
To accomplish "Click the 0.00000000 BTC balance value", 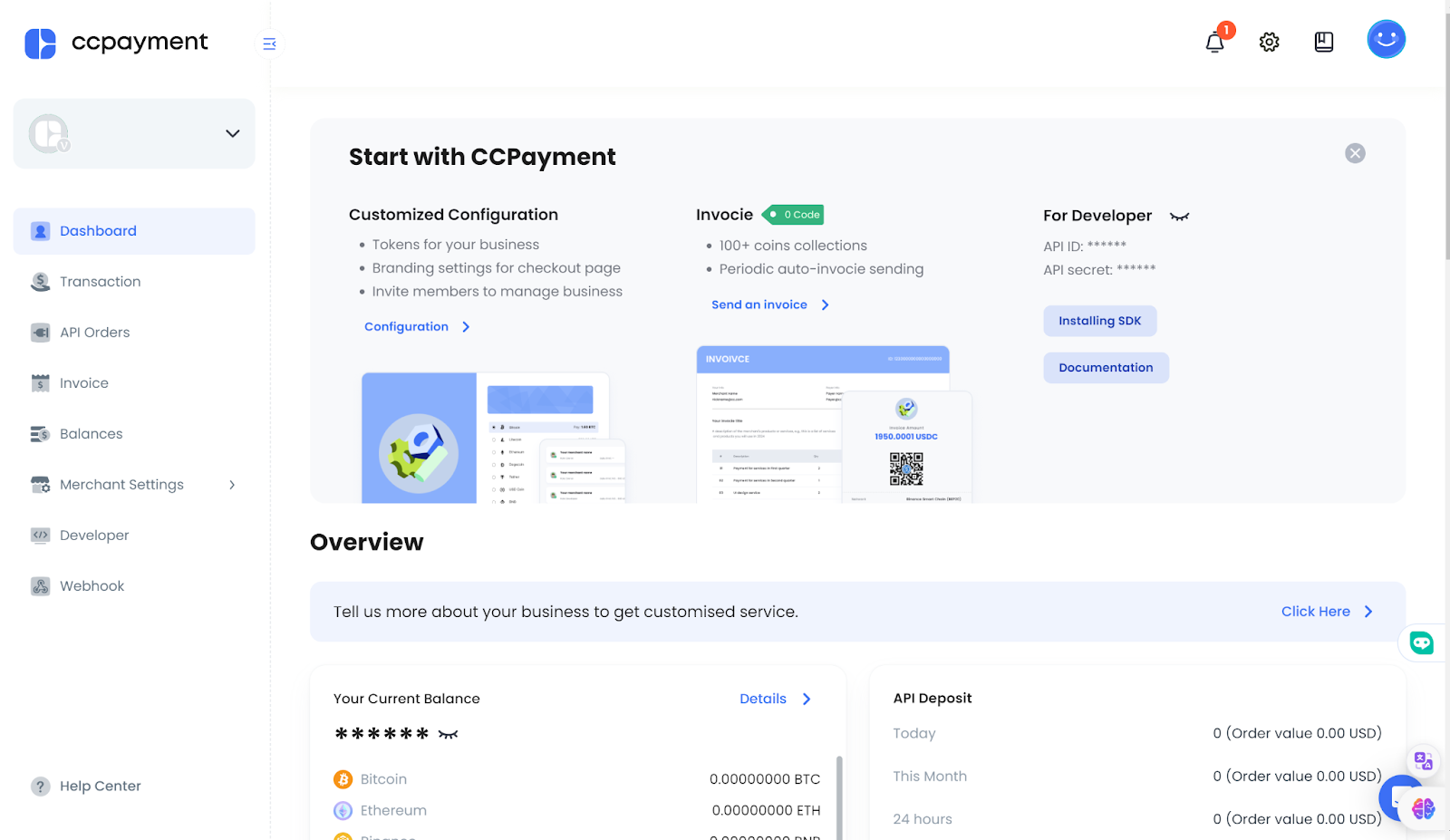I will click(765, 779).
